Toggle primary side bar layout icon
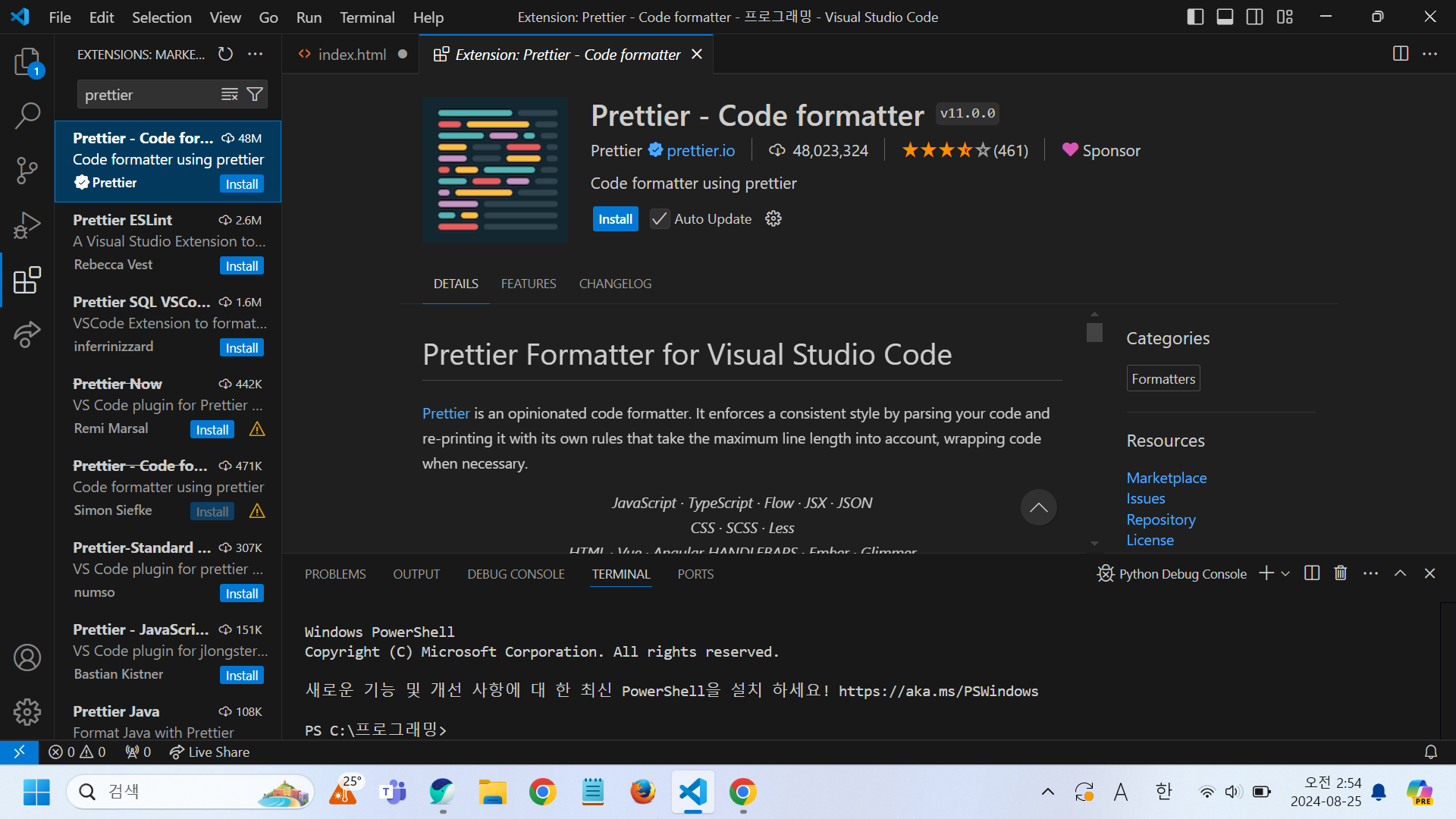 1195,17
